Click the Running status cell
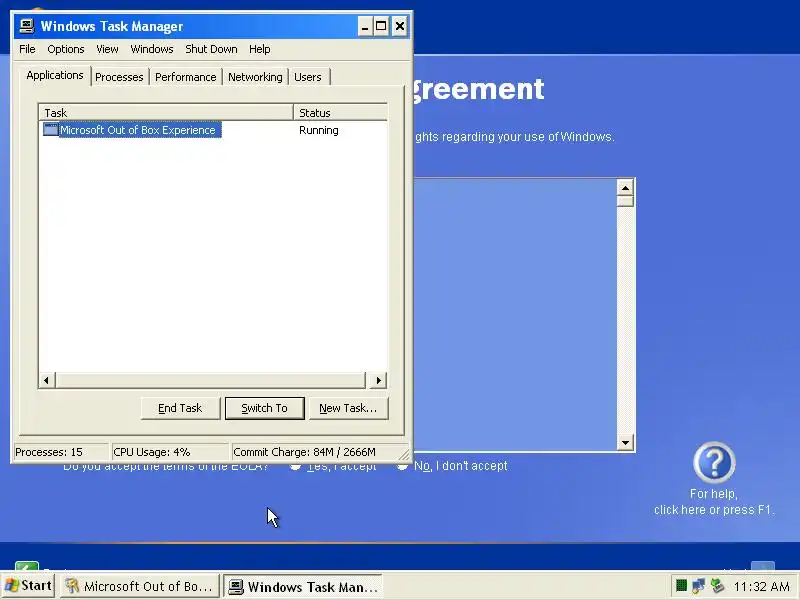The width and height of the screenshot is (800, 600). 318,130
